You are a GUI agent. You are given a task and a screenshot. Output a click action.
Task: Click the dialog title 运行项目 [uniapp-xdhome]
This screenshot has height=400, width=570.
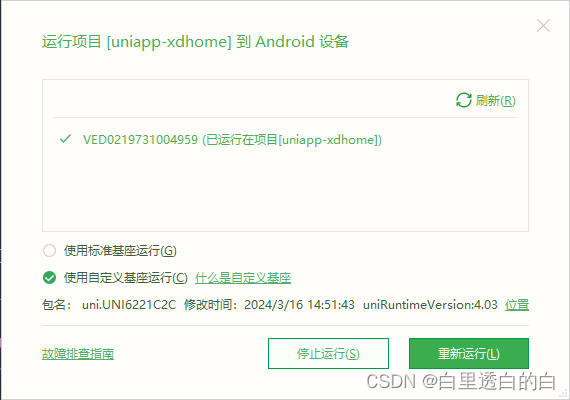[x=137, y=41]
